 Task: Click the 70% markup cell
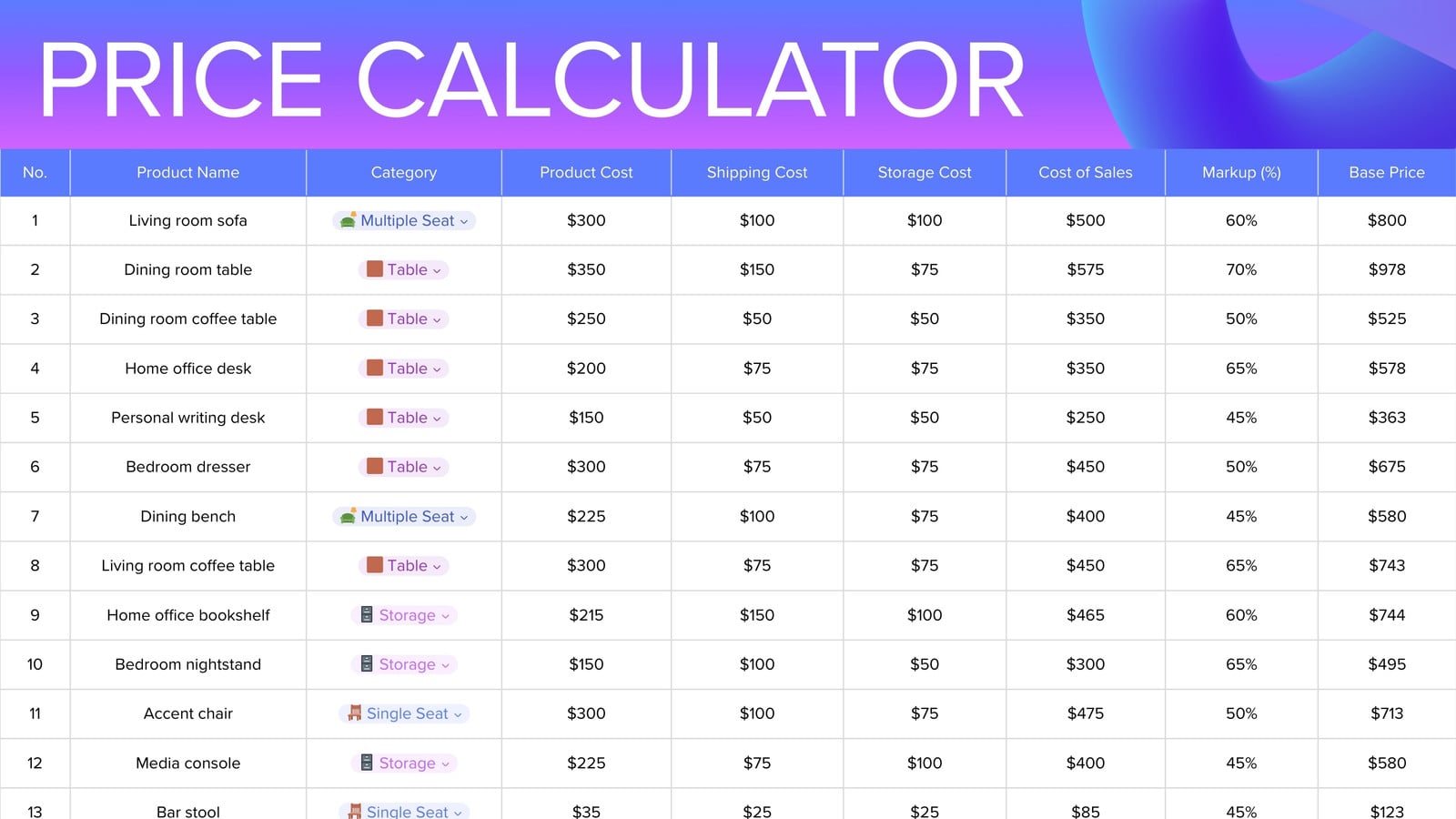tap(1241, 269)
